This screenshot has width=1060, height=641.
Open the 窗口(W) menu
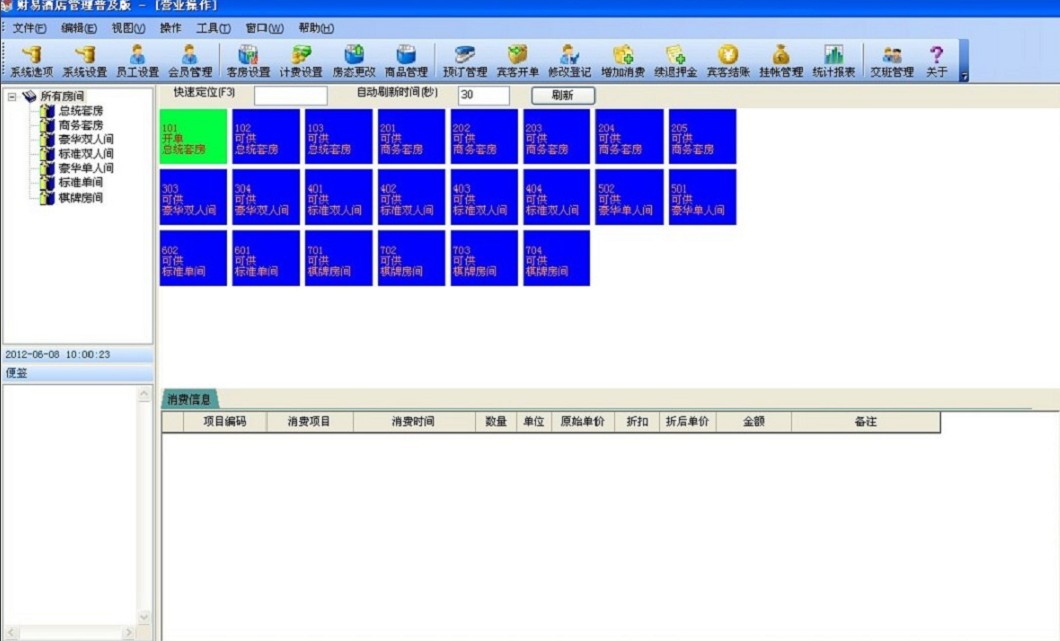tap(264, 28)
